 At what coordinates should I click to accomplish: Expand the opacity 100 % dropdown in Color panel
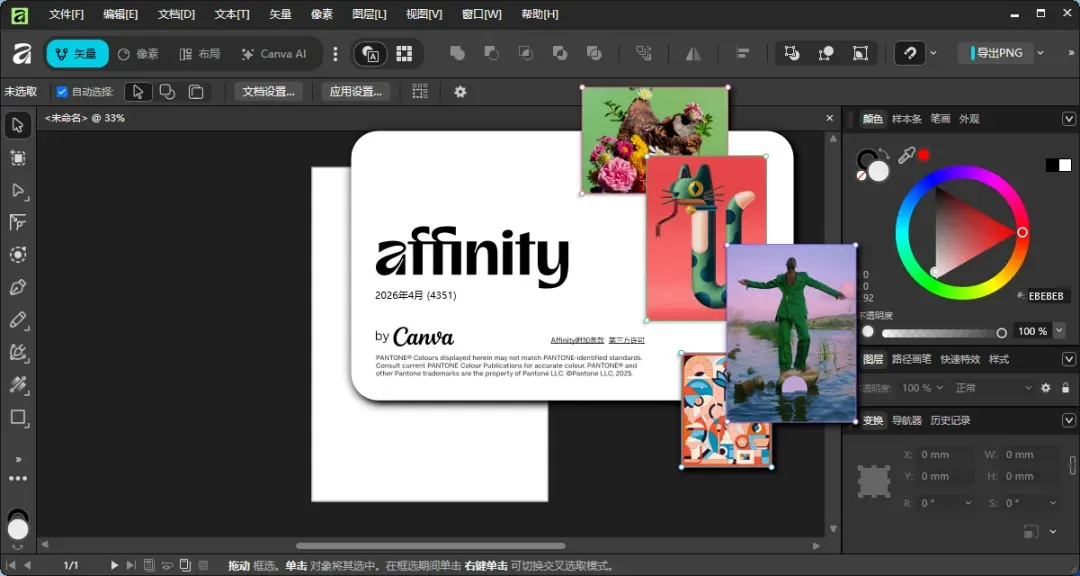(x=1059, y=331)
